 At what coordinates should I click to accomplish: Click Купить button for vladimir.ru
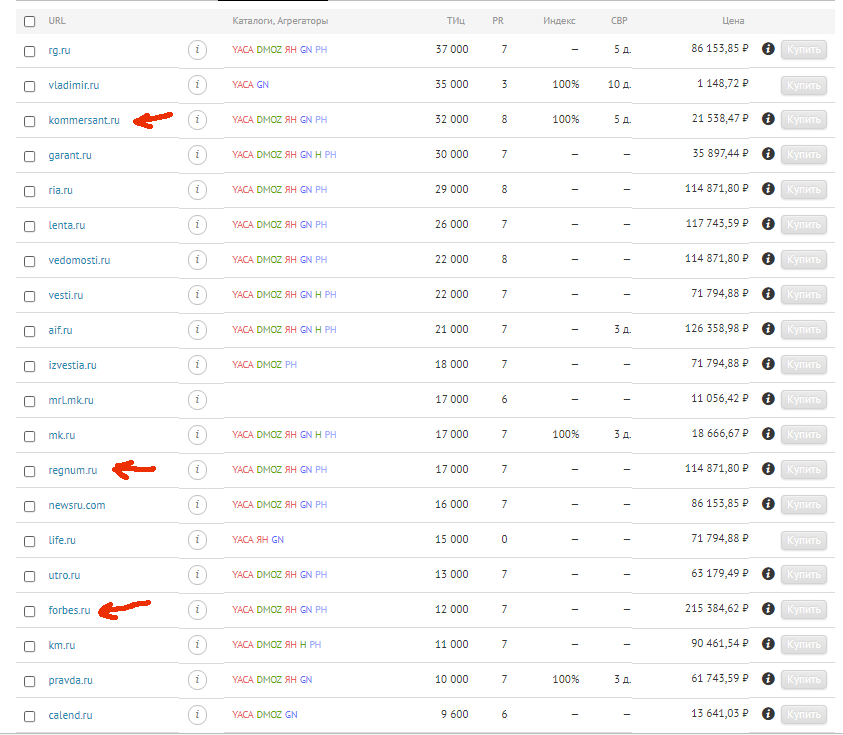pyautogui.click(x=804, y=85)
